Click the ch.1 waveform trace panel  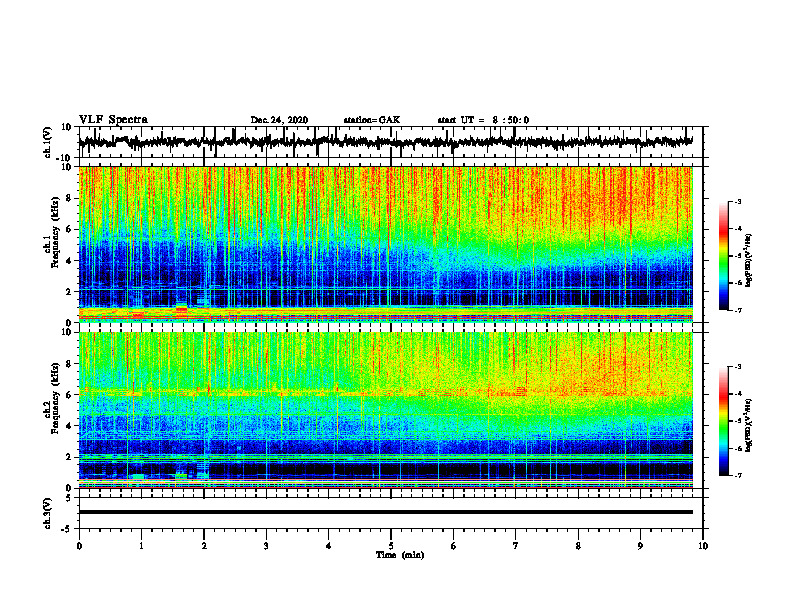click(391, 142)
